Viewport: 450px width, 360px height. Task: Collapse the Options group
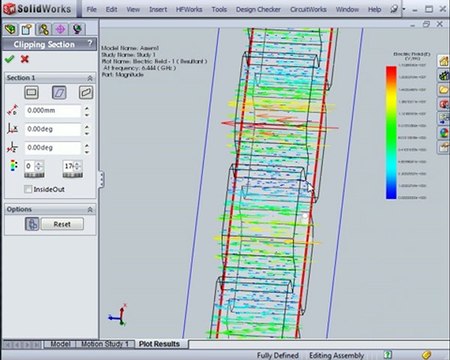[x=90, y=209]
